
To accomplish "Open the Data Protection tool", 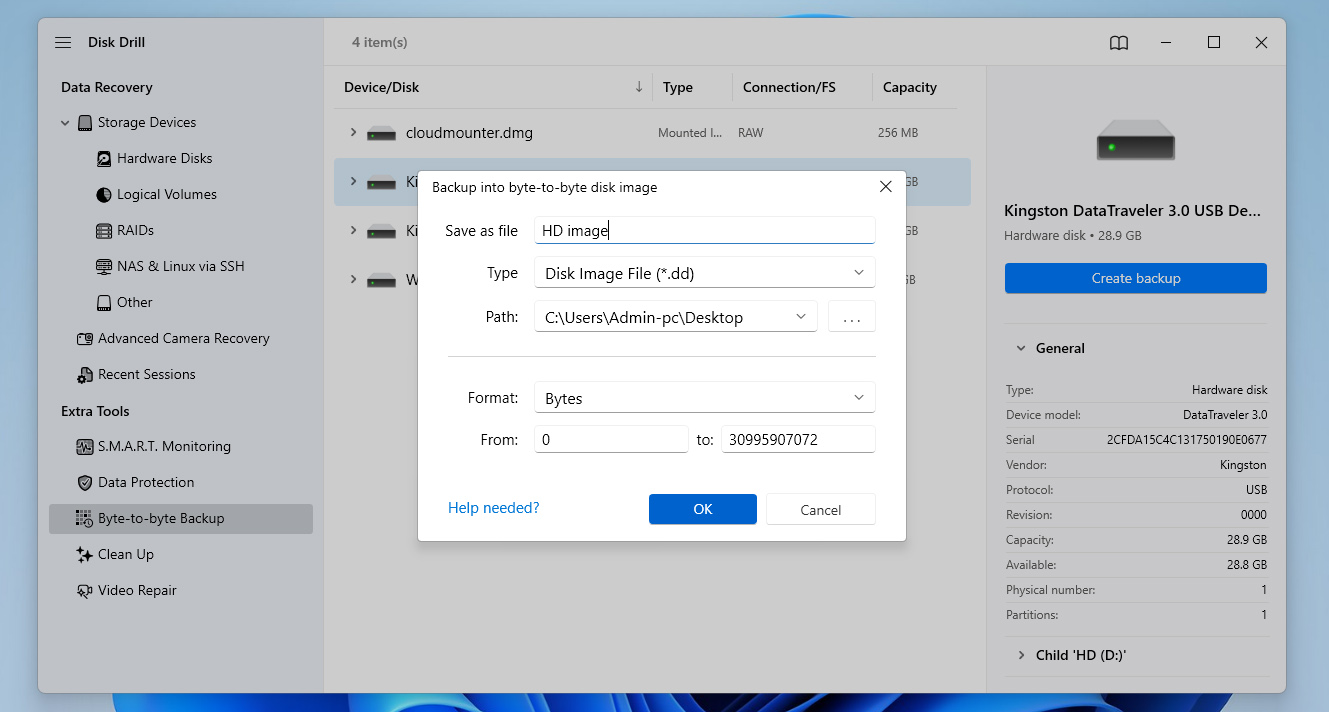I will point(146,483).
